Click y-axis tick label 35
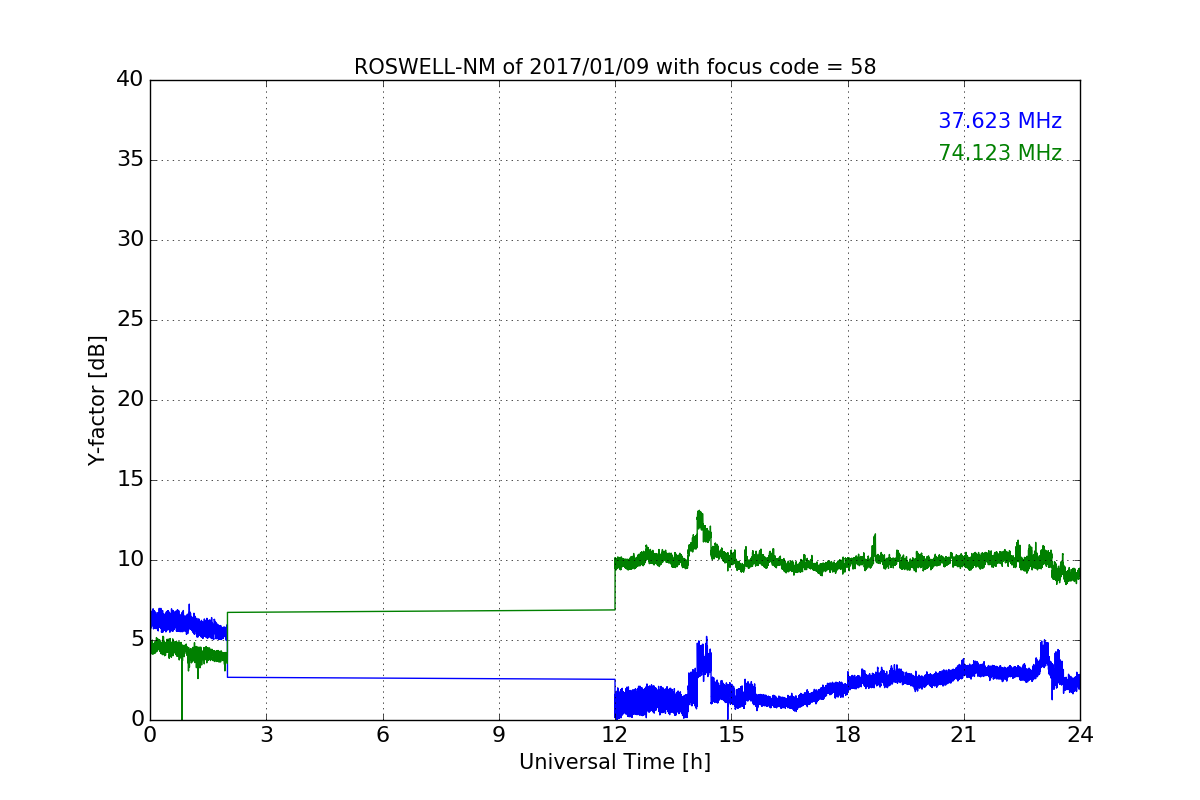 (x=131, y=160)
